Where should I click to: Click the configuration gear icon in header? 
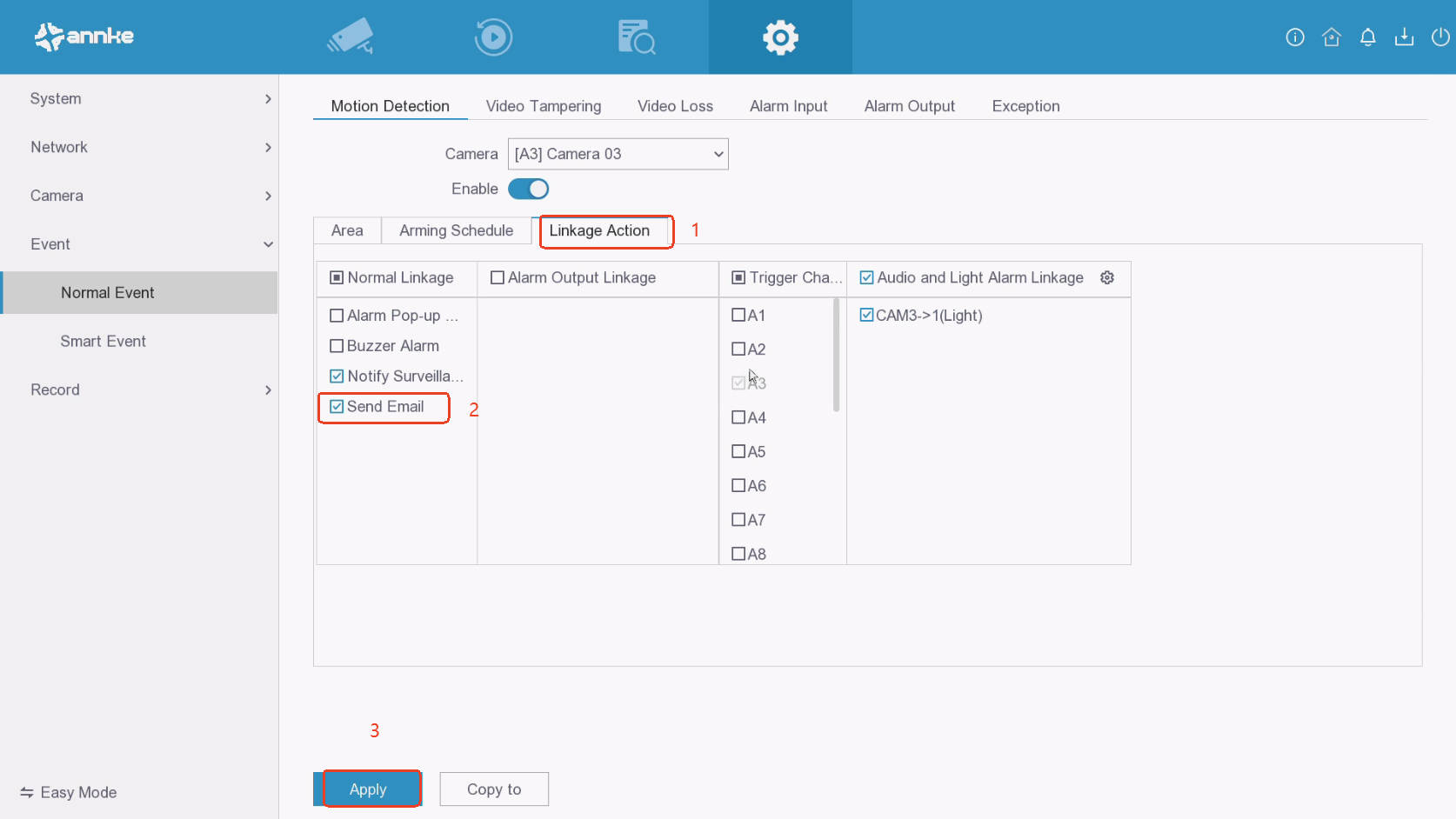point(780,37)
